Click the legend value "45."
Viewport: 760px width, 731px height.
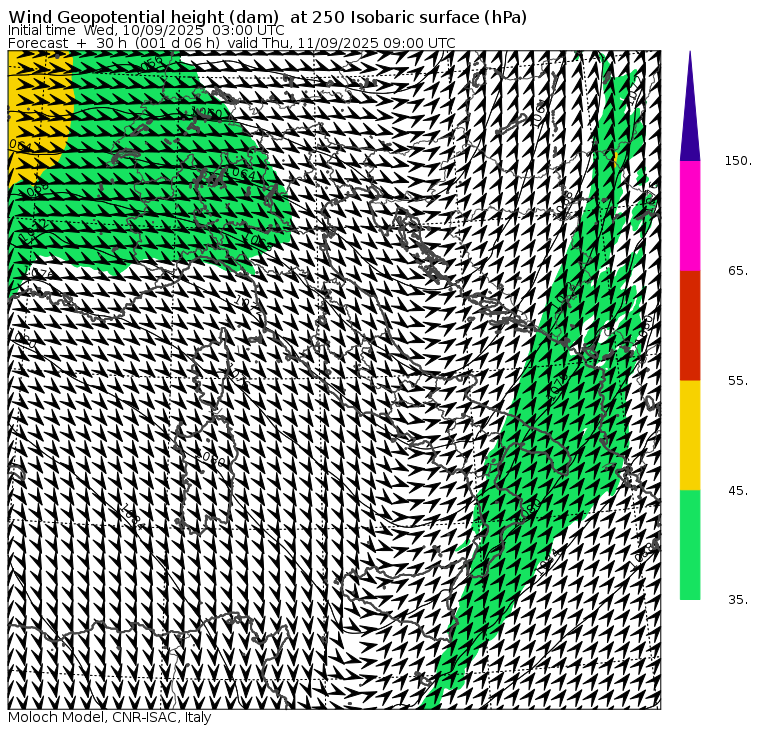[738, 491]
